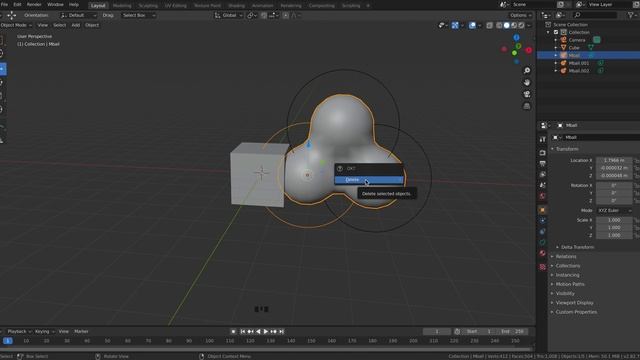Open the Help menu
This screenshot has height=360, width=640.
[73, 4]
